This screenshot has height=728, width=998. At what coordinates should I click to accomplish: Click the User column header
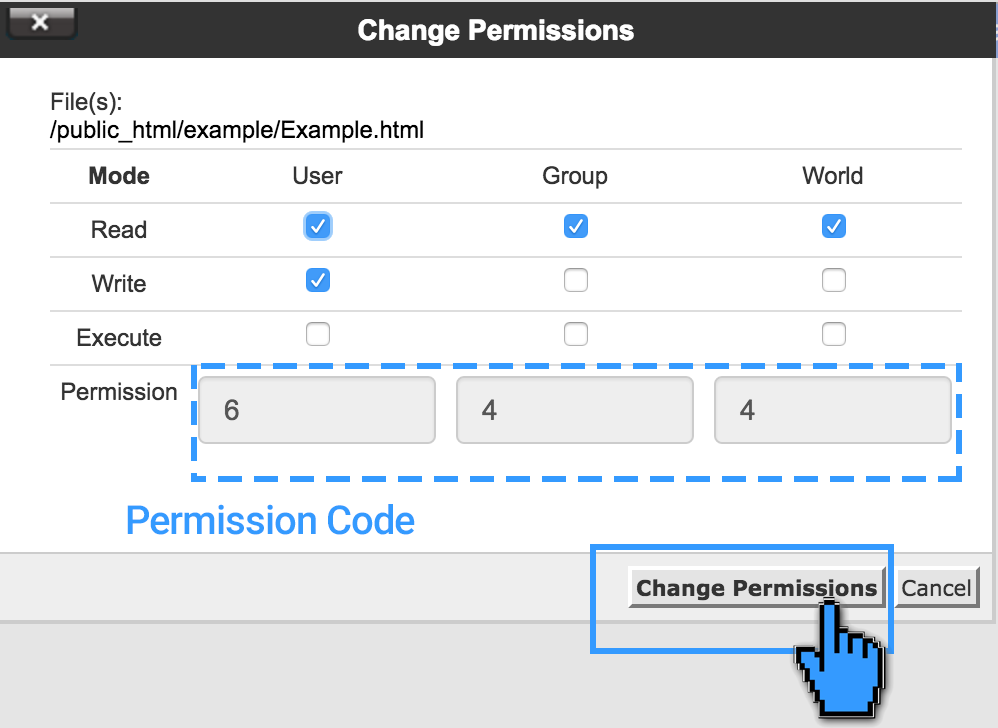tap(317, 176)
